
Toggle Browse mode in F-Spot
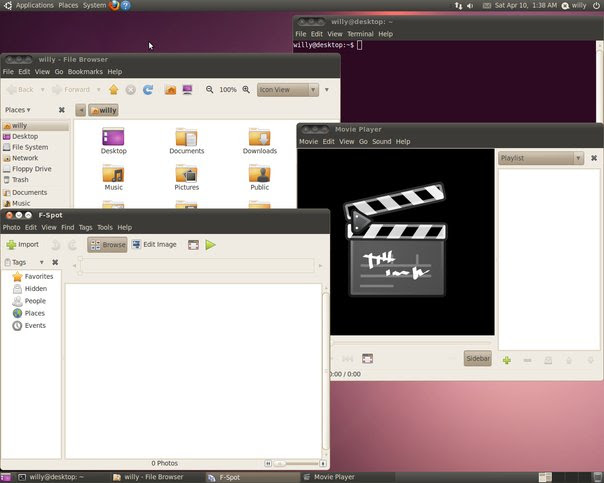(107, 245)
